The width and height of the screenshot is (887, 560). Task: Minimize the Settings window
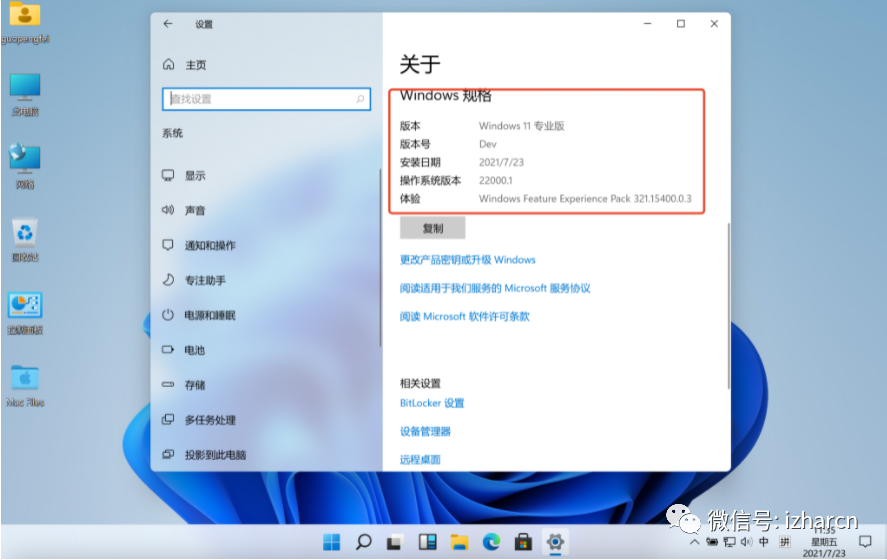tap(648, 24)
